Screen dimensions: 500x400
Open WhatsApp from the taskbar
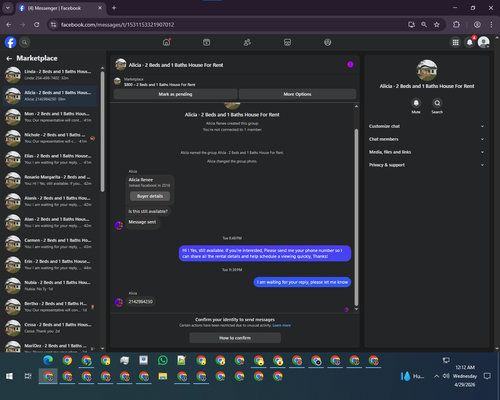click(163, 360)
